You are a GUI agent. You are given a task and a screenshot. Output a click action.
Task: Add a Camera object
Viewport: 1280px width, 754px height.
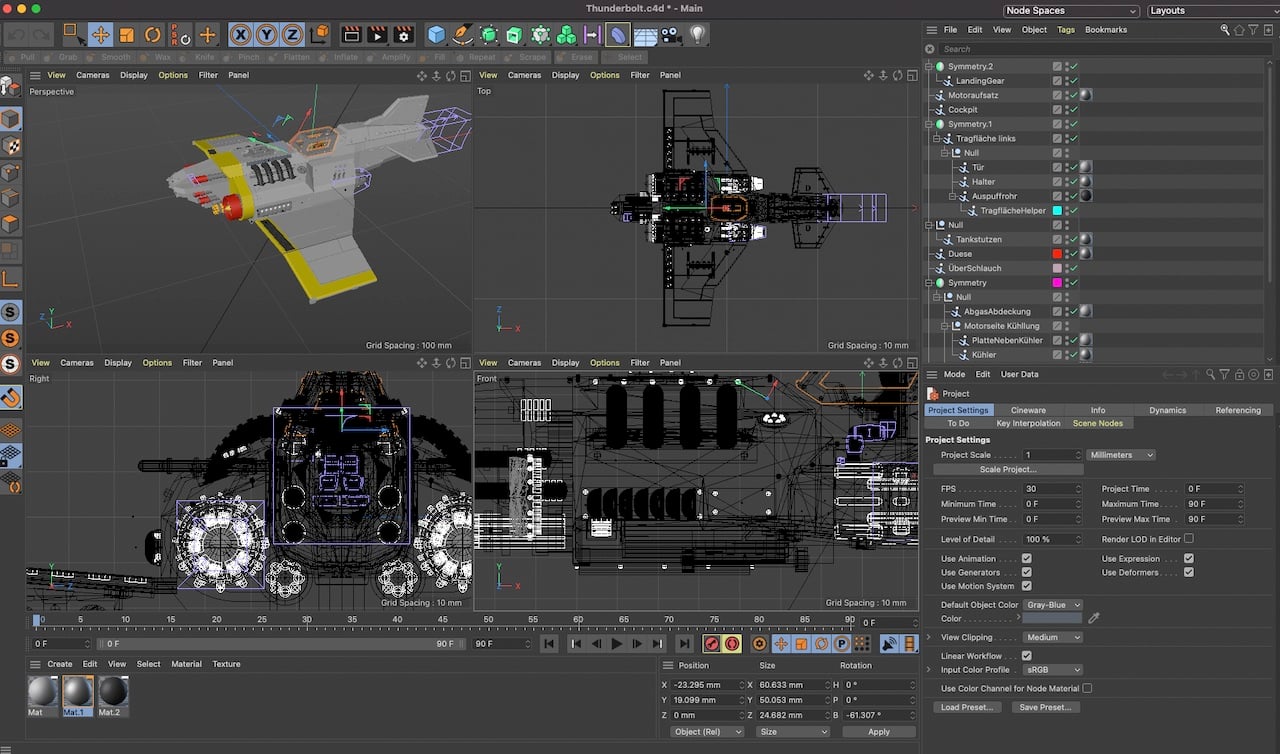[x=670, y=35]
